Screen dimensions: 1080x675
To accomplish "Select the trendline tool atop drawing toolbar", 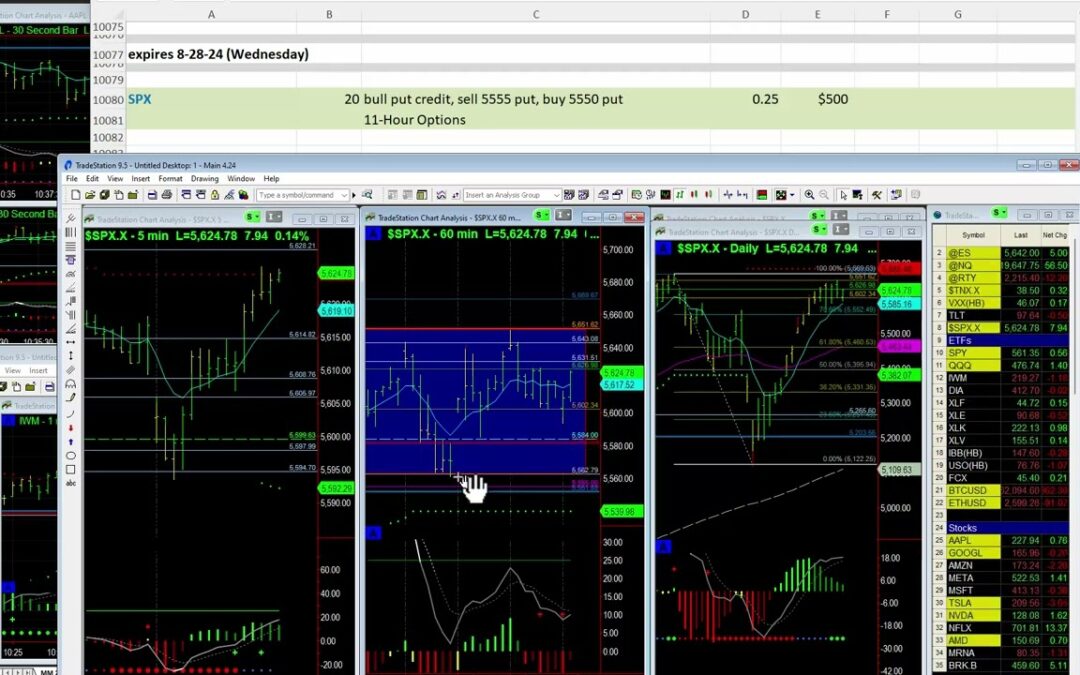I will click(x=70, y=218).
